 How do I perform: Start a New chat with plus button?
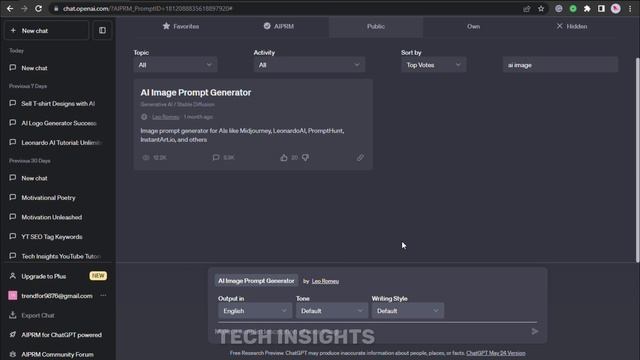pyautogui.click(x=47, y=31)
